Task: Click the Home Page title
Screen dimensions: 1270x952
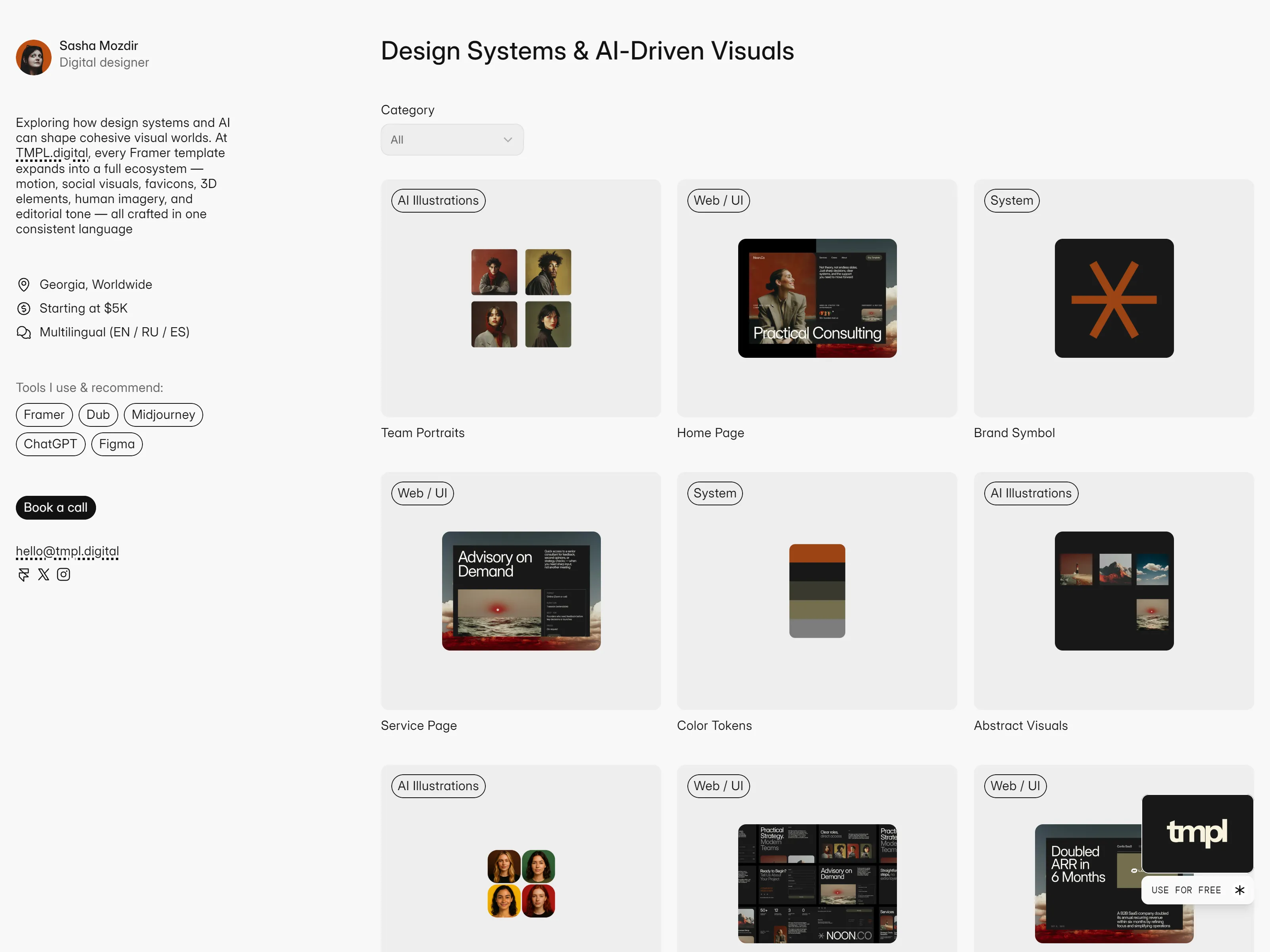Action: (x=710, y=433)
